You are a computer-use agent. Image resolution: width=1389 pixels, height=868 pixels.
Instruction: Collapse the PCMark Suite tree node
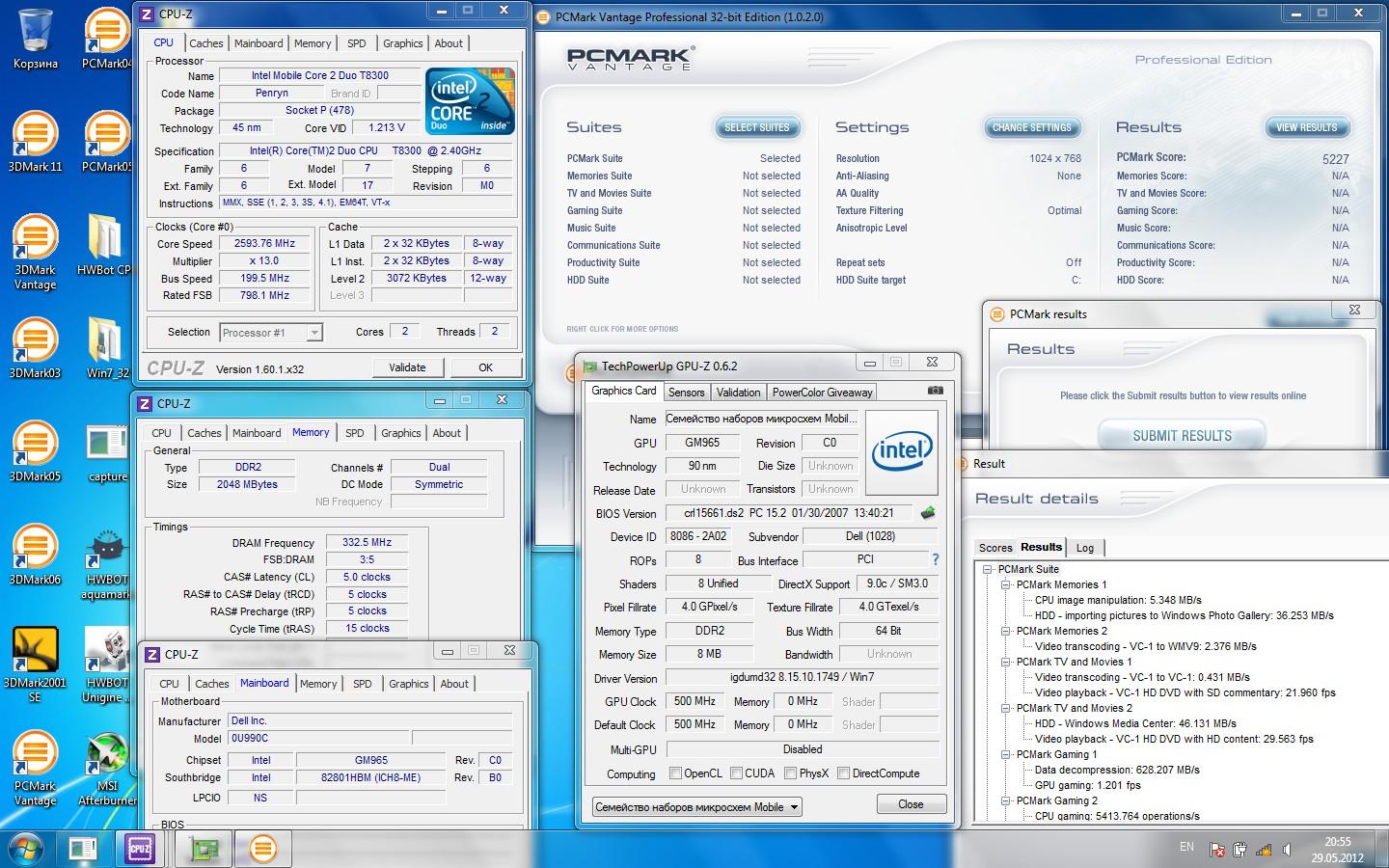click(x=988, y=569)
